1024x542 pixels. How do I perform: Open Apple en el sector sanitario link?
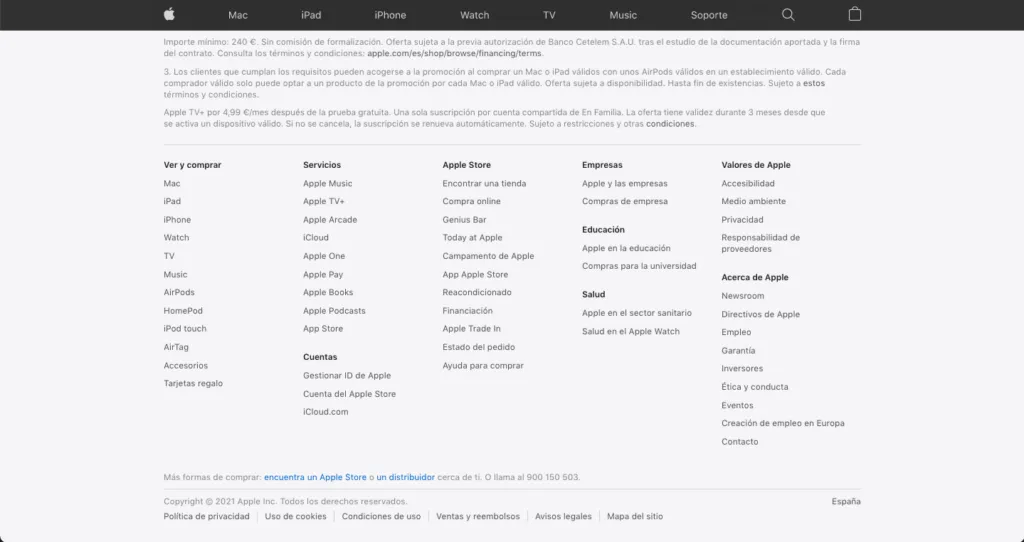(636, 313)
